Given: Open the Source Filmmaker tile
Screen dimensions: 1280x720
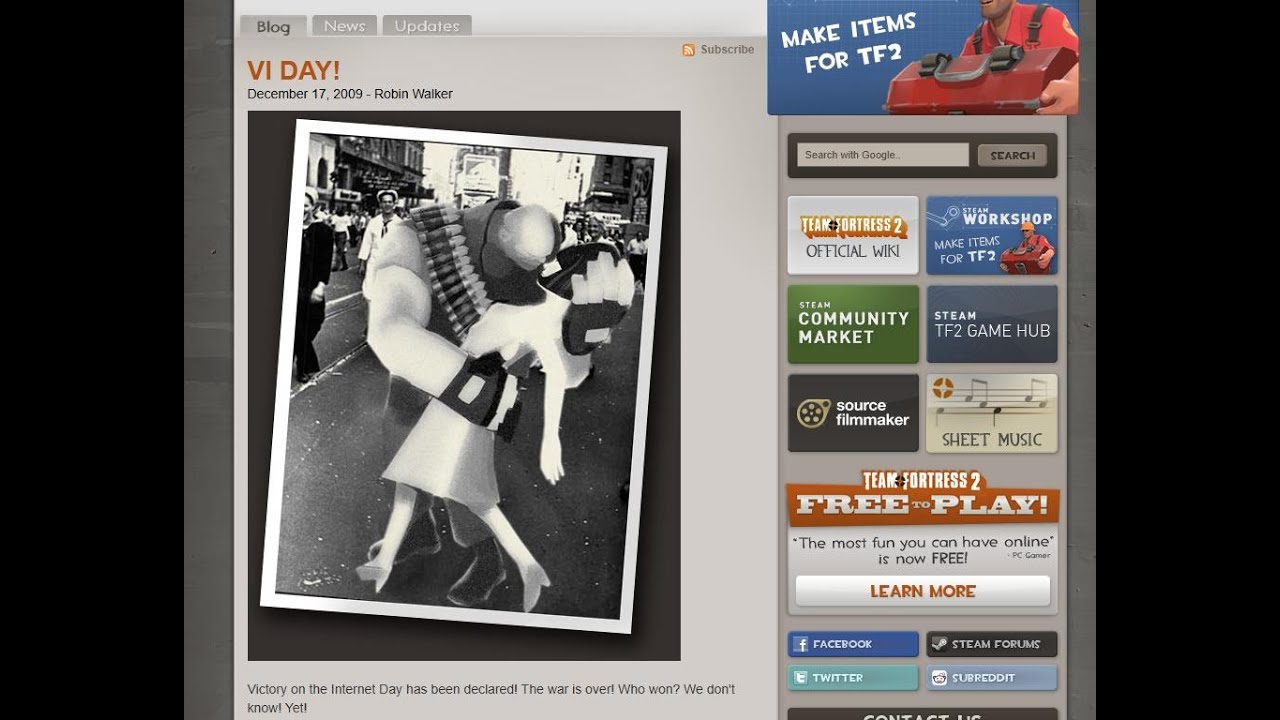Looking at the screenshot, I should pyautogui.click(x=853, y=413).
